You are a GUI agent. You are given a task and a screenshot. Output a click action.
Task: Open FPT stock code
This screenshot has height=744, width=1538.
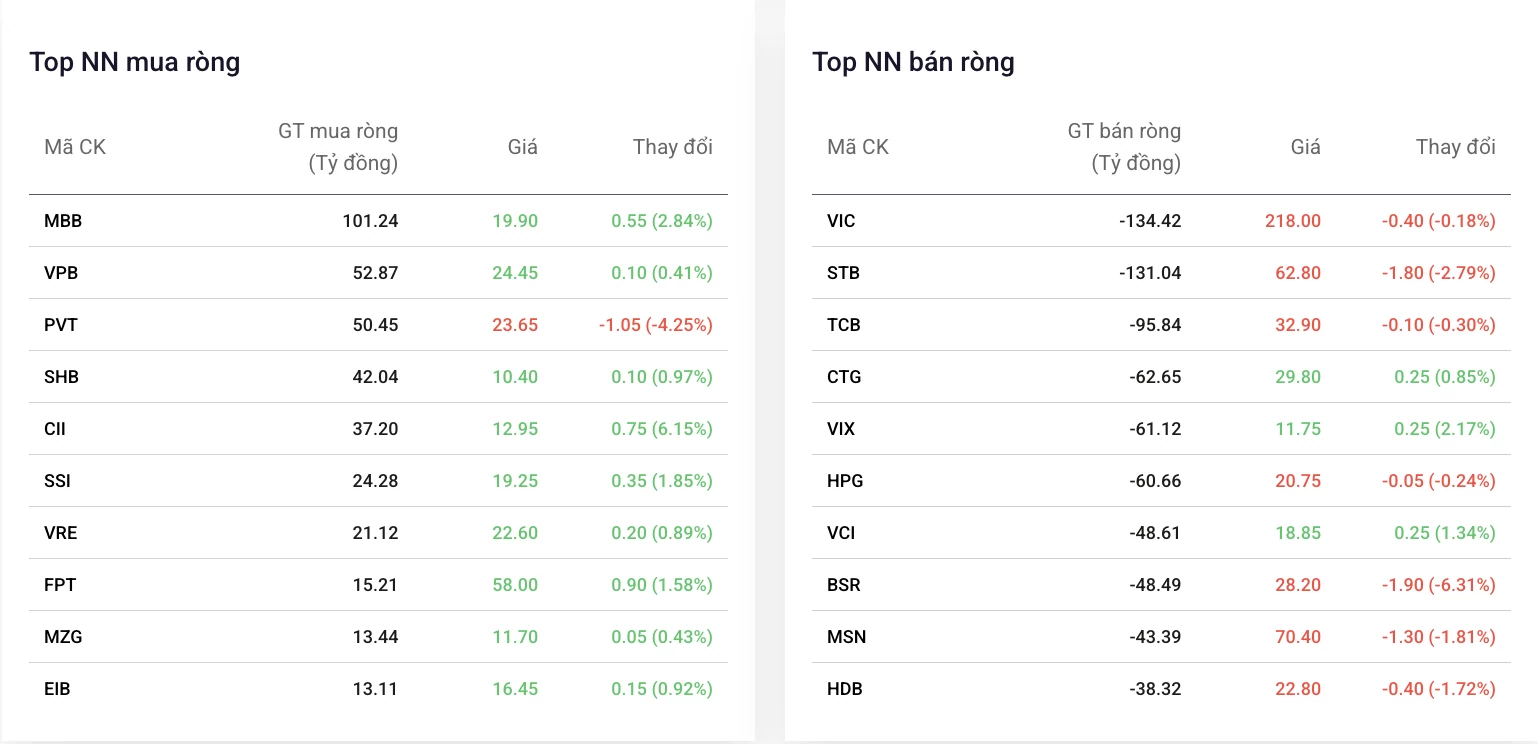coord(60,585)
